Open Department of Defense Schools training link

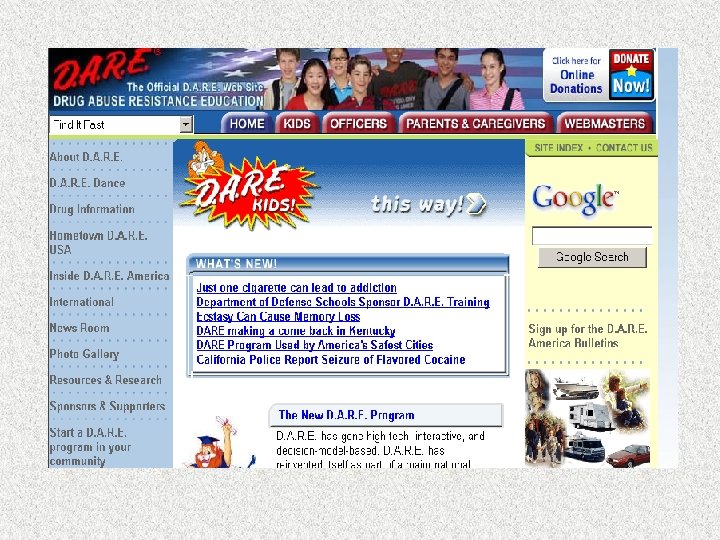[x=343, y=302]
